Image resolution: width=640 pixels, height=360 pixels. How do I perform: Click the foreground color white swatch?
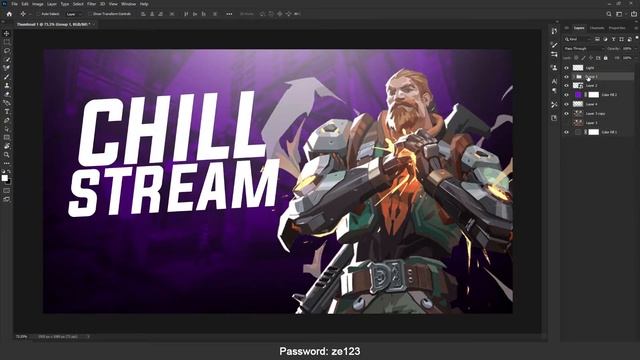coord(4,178)
